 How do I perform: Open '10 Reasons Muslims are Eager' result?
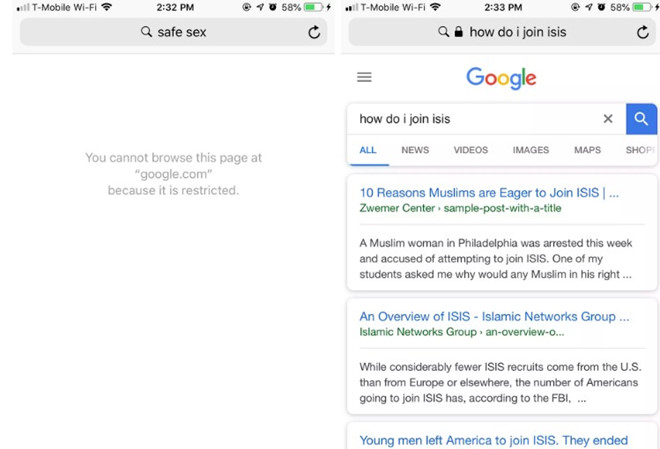488,193
